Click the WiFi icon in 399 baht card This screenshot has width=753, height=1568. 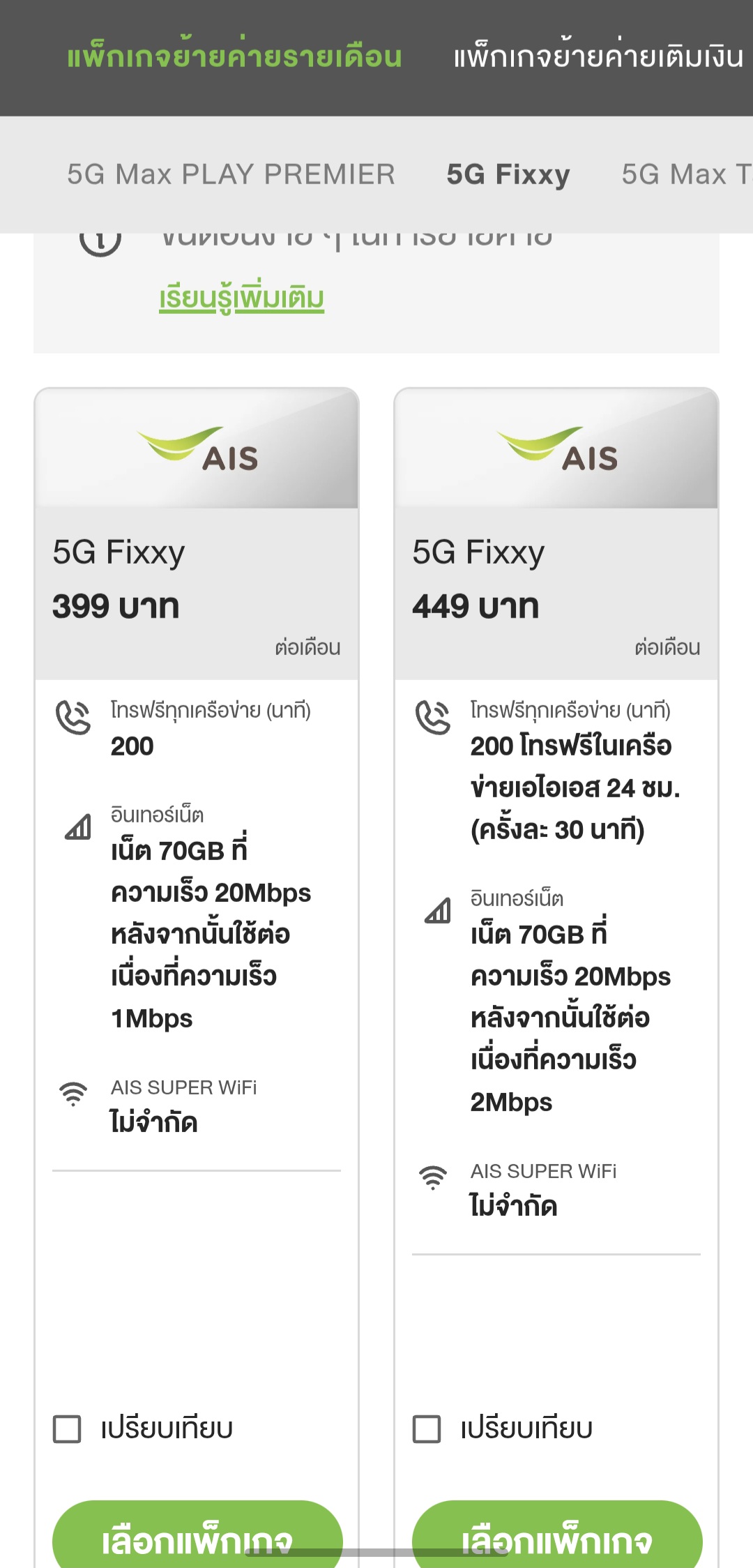coord(73,1093)
